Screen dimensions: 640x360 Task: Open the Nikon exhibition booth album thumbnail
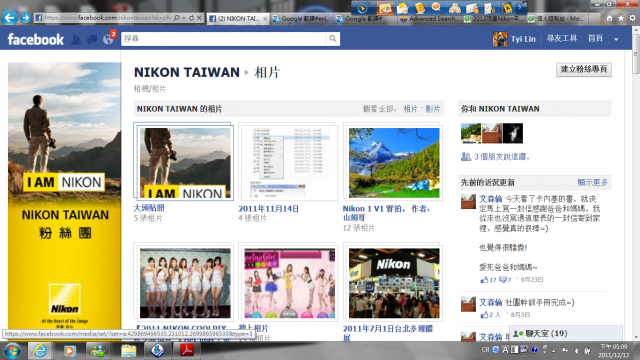[x=394, y=283]
